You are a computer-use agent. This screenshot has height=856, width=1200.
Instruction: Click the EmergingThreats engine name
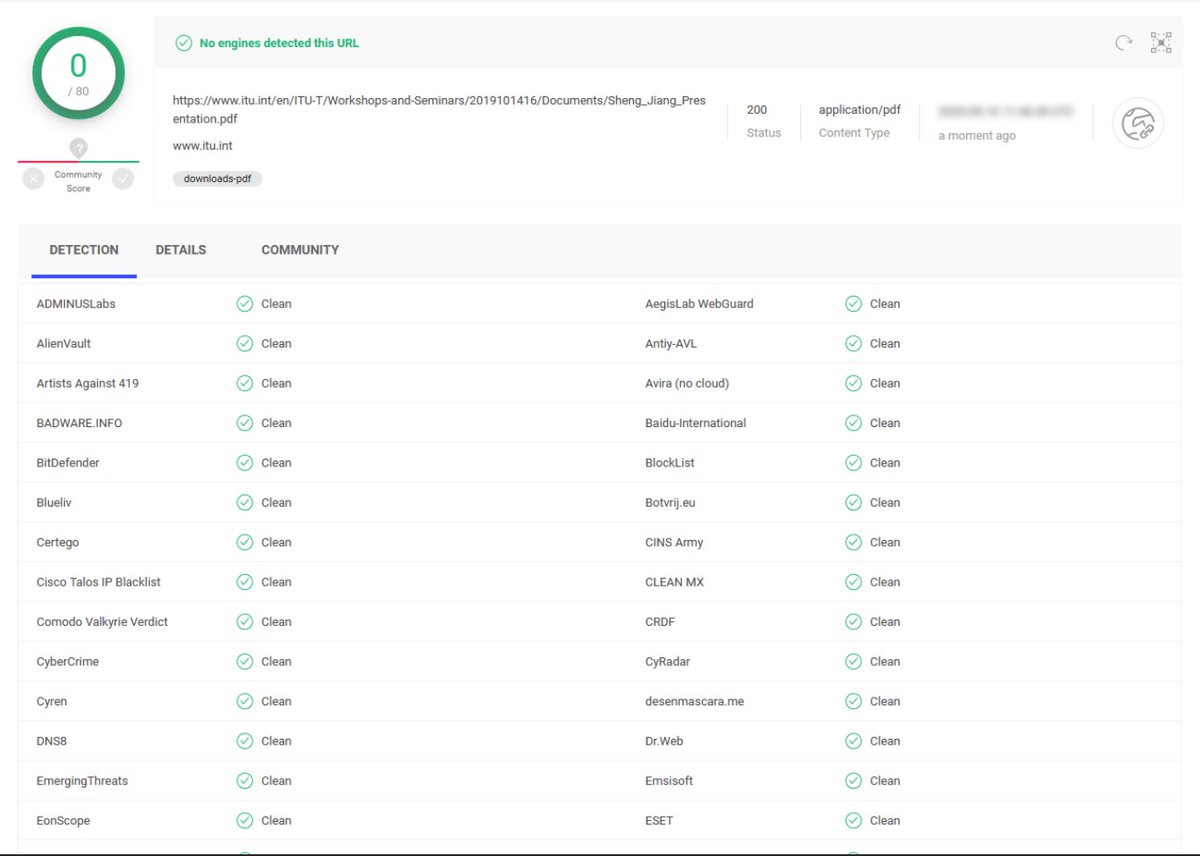click(82, 781)
